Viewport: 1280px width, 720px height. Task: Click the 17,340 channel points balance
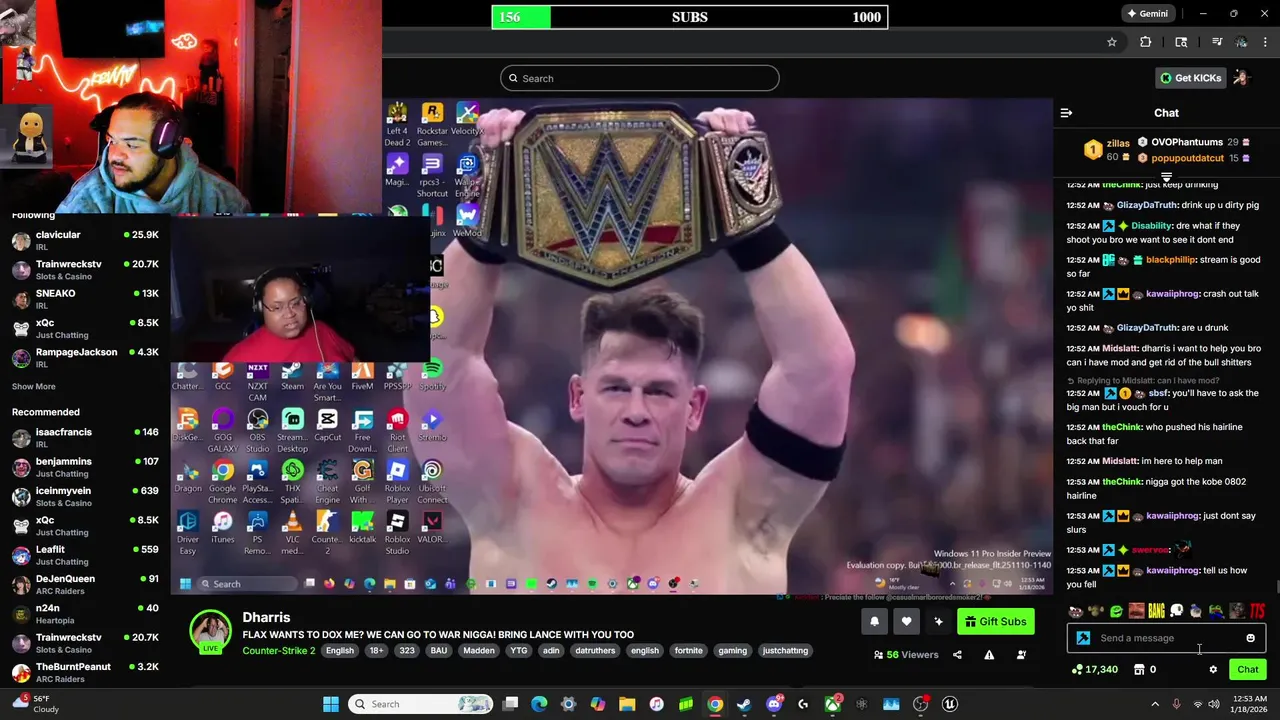pos(1095,670)
